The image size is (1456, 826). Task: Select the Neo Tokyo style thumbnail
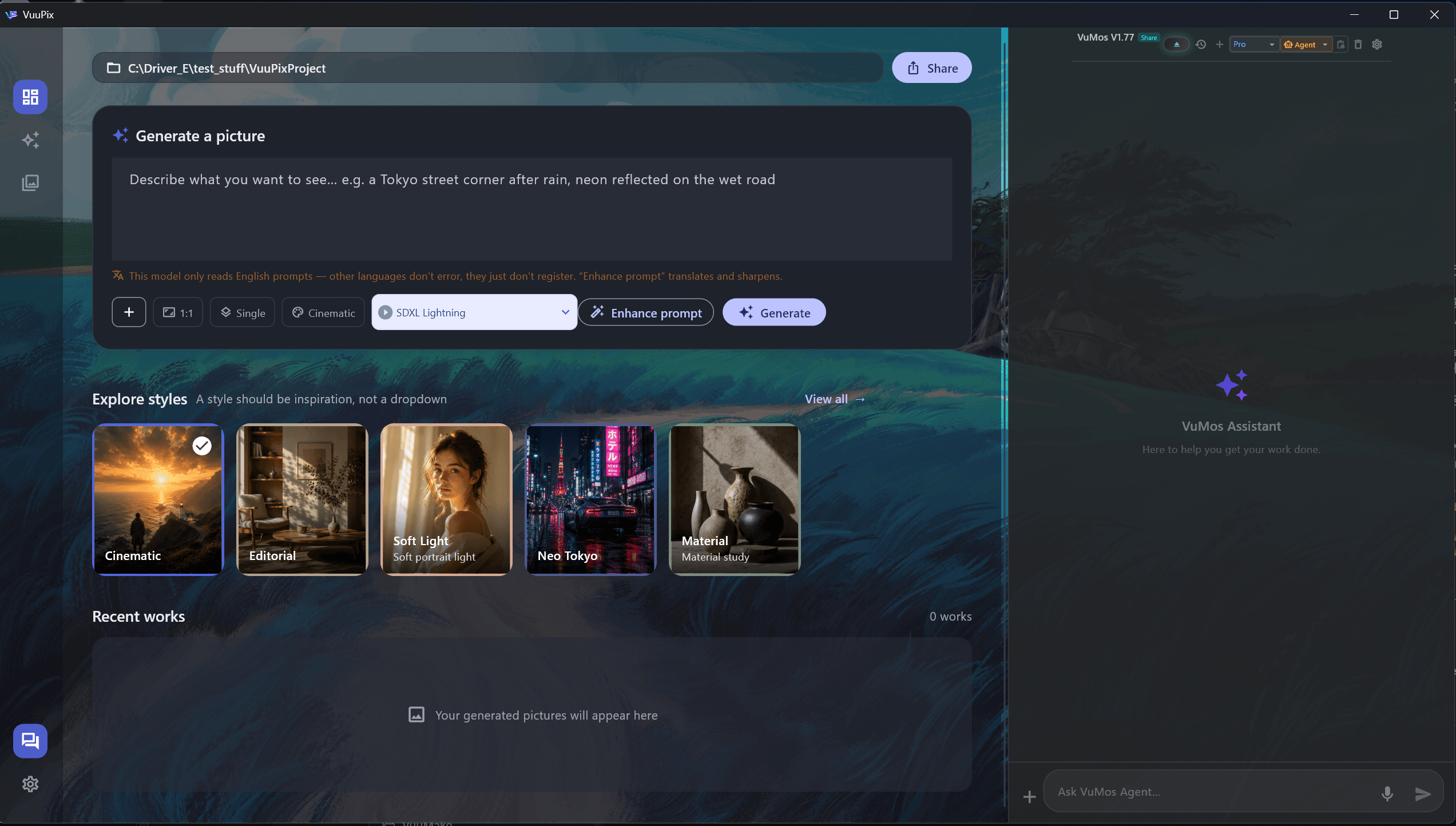pyautogui.click(x=590, y=499)
